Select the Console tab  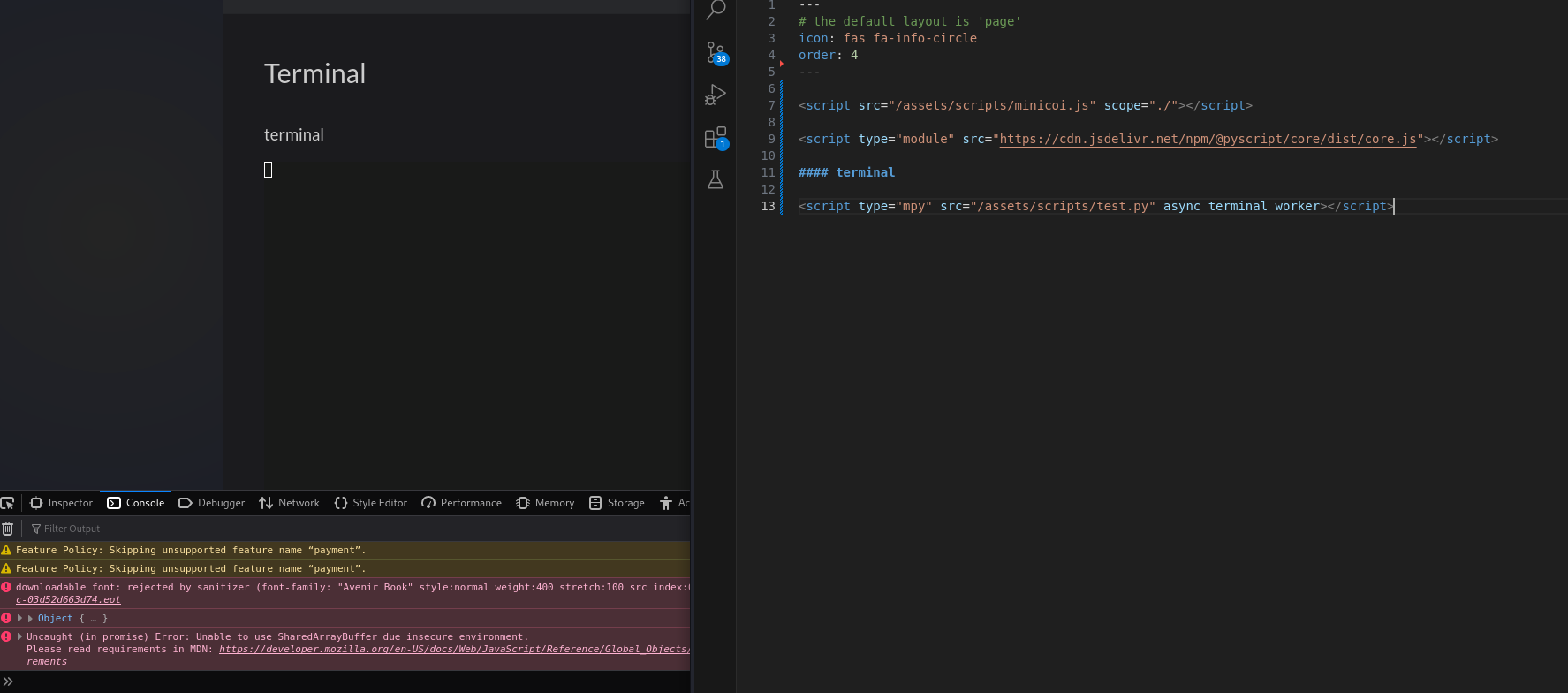click(136, 503)
